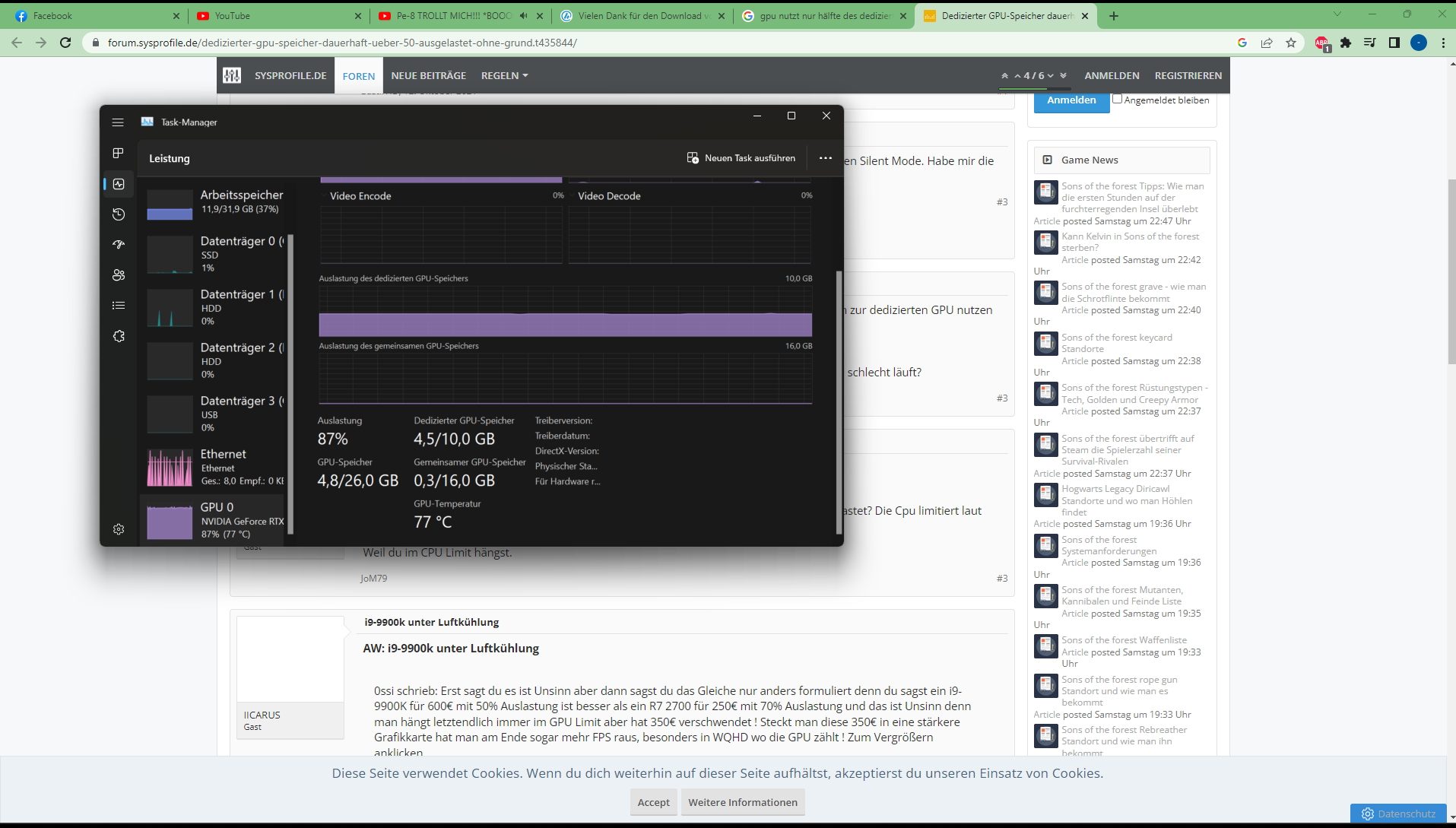
Task: Go to next post down chevron
Action: (1051, 75)
